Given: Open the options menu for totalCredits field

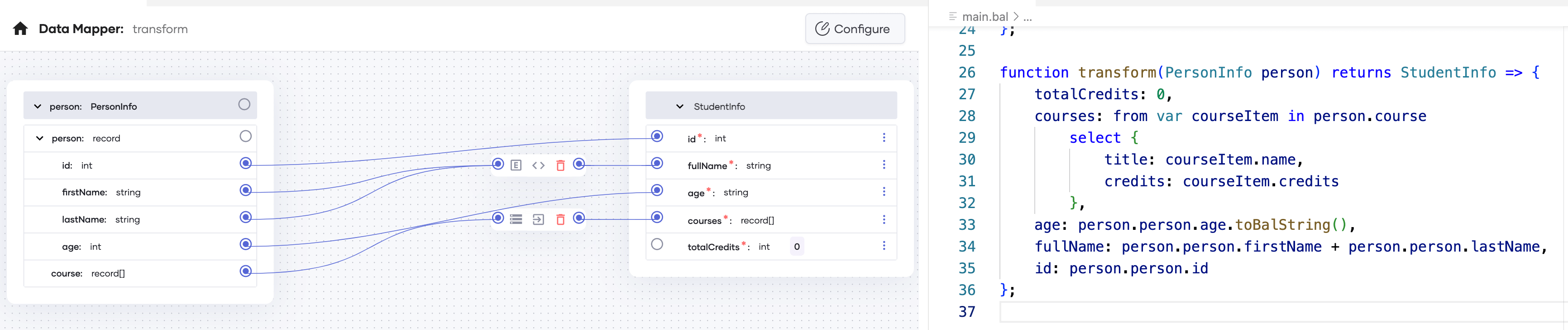Looking at the screenshot, I should (884, 246).
